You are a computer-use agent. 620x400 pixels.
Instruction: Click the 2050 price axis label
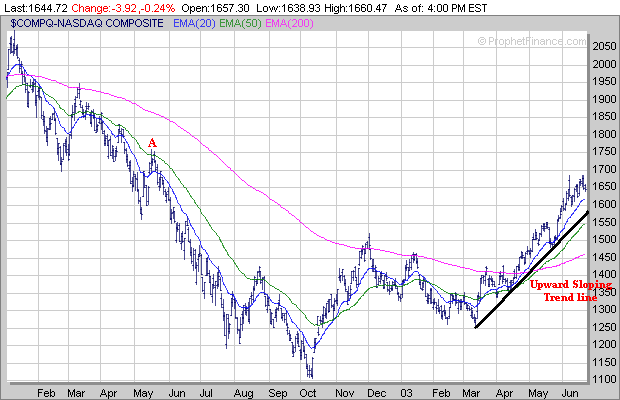click(604, 46)
